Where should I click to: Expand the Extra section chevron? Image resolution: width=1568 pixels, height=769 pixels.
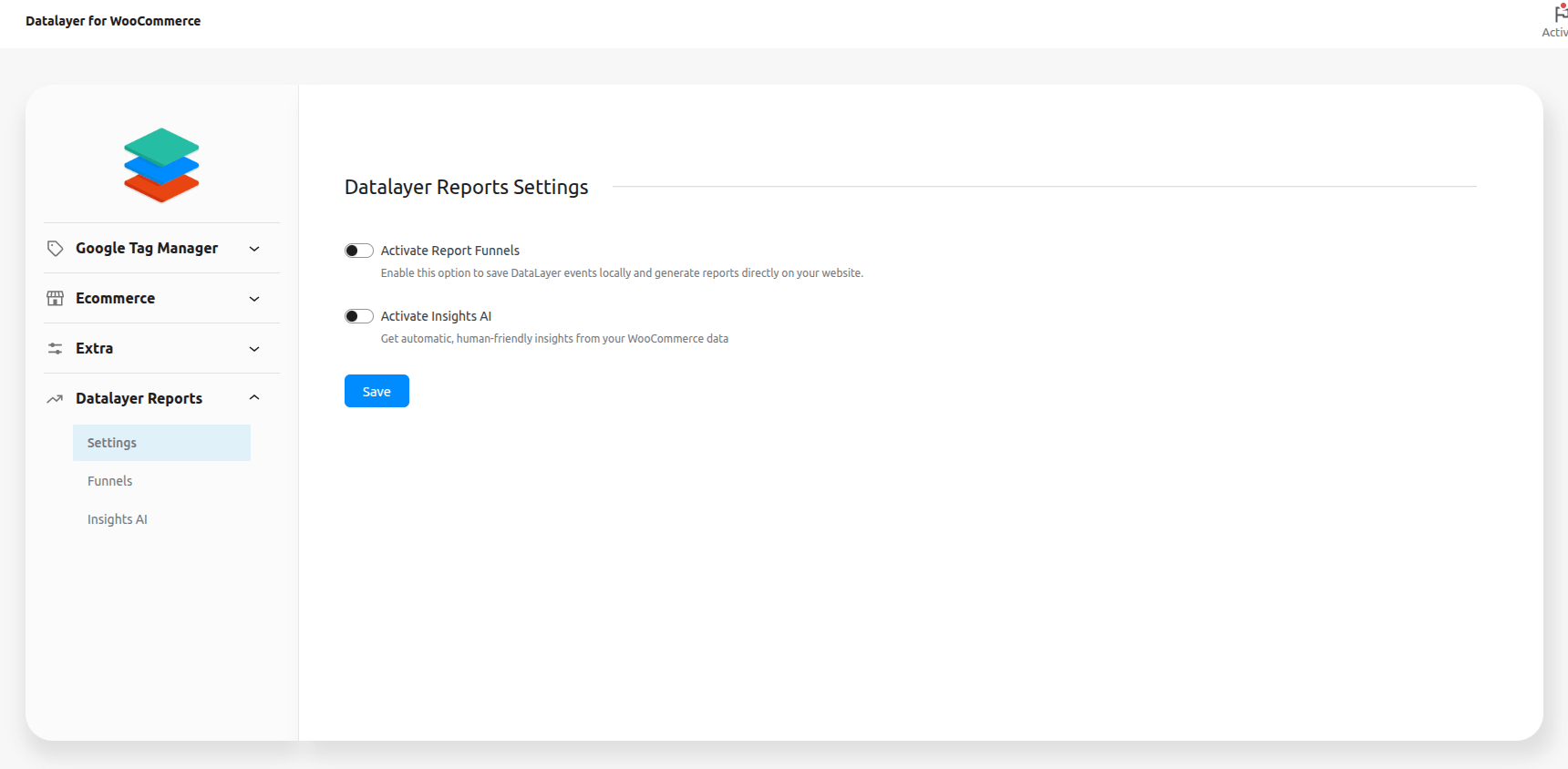[x=254, y=349]
